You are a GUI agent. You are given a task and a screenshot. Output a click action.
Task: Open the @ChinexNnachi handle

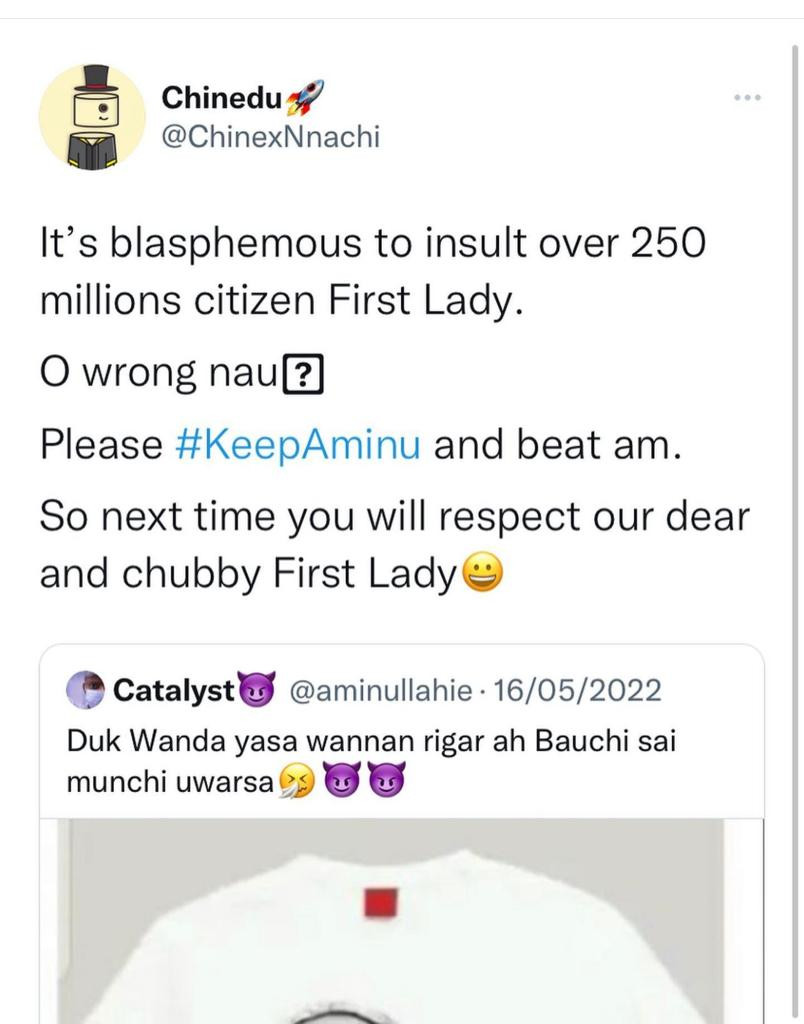coord(270,137)
